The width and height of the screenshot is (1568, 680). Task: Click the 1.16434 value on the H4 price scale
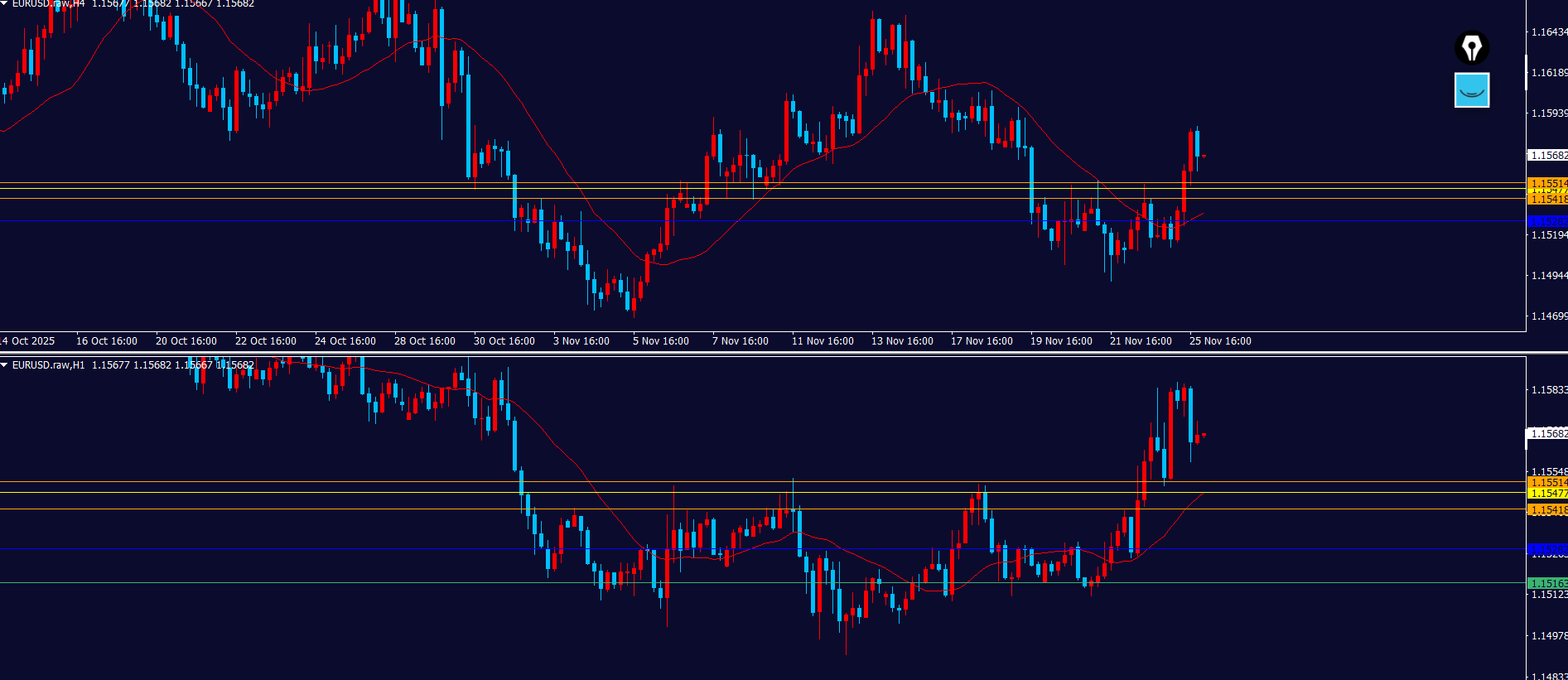(1547, 32)
